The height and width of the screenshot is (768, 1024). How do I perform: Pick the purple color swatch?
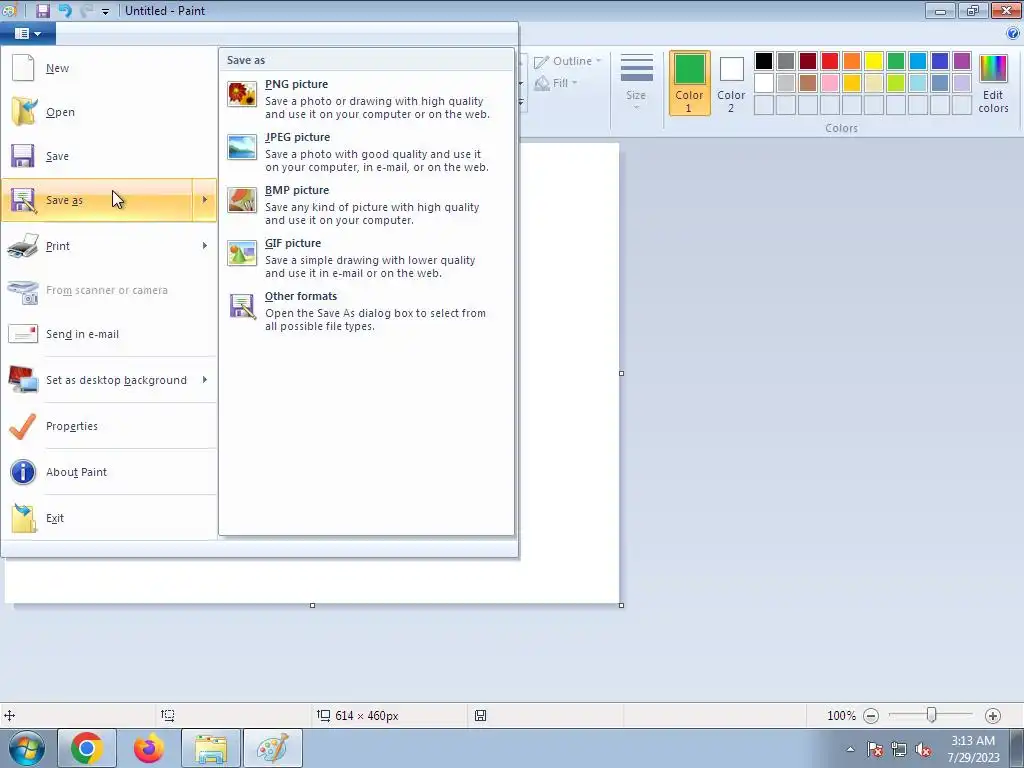click(962, 61)
